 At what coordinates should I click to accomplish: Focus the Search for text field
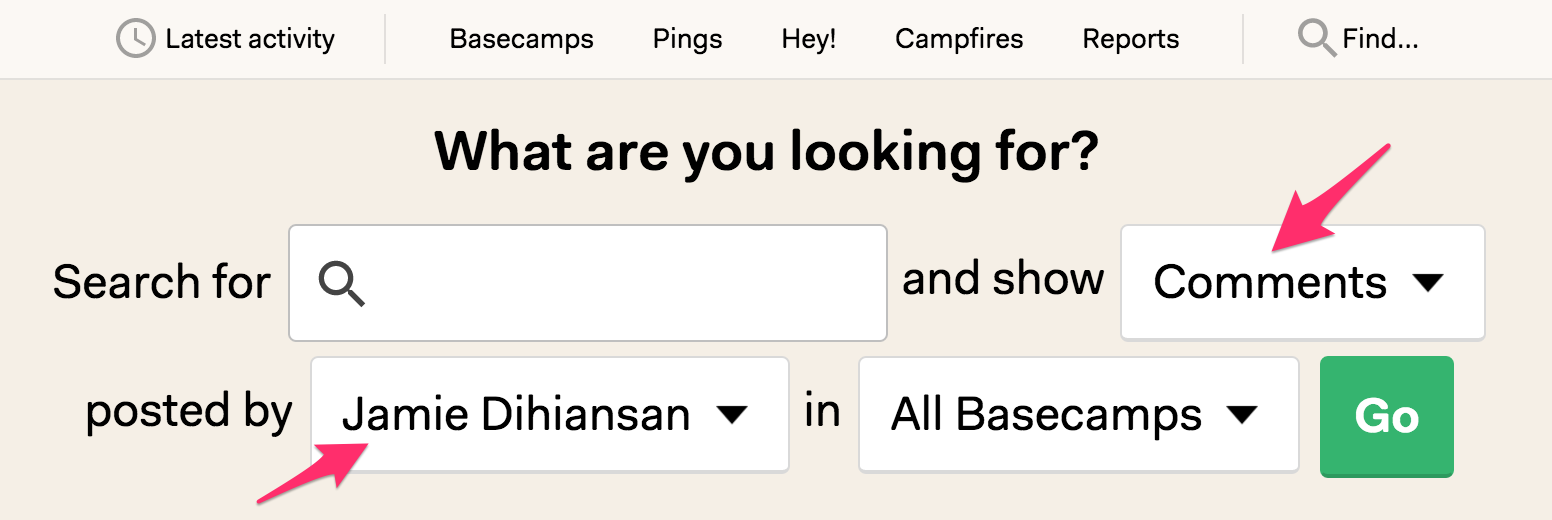coord(588,283)
